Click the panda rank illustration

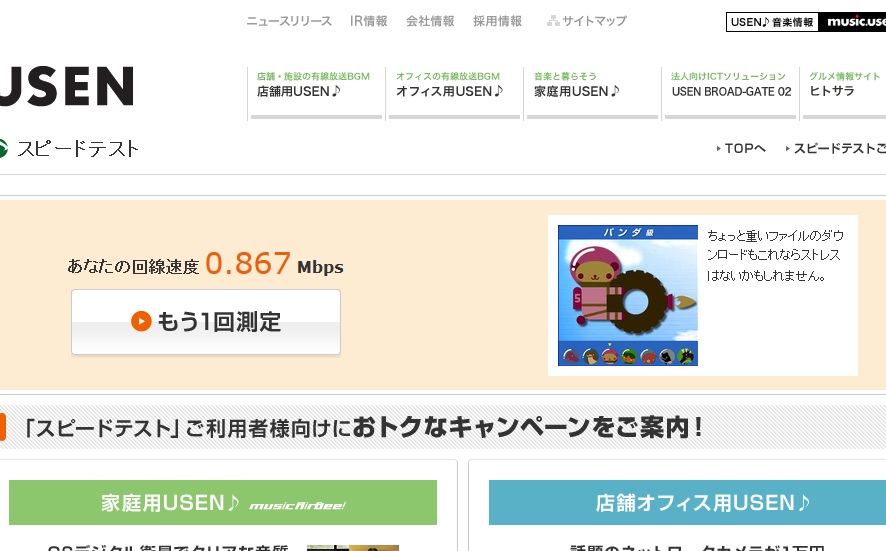(628, 296)
